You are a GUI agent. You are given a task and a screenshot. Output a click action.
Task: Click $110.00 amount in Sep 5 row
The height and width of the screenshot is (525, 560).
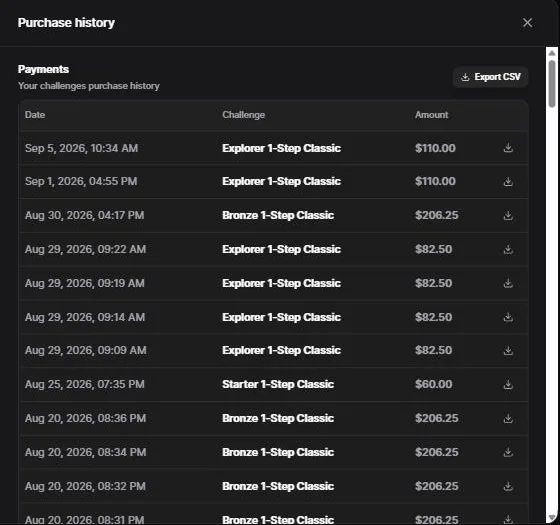click(x=435, y=148)
